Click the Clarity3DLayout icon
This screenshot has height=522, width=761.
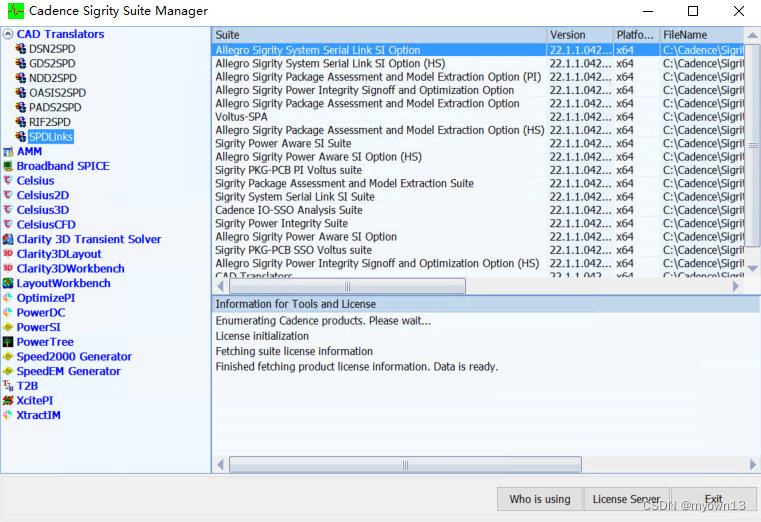coord(8,254)
